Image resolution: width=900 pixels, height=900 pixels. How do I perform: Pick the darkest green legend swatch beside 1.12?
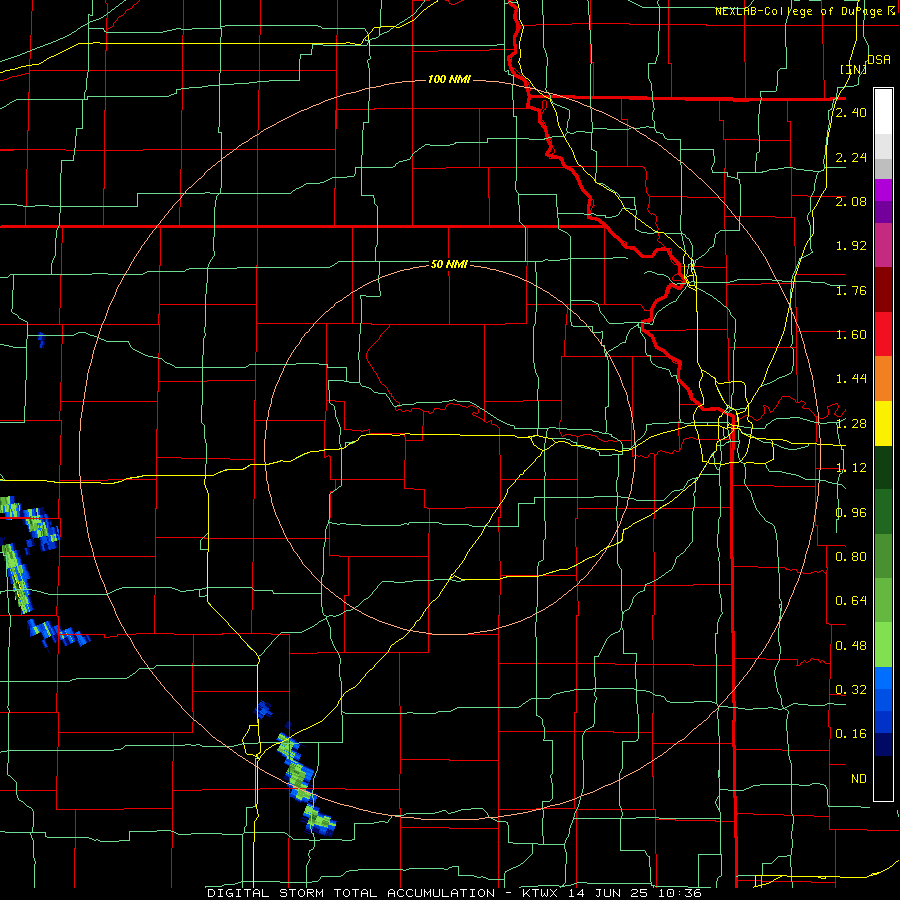point(883,467)
